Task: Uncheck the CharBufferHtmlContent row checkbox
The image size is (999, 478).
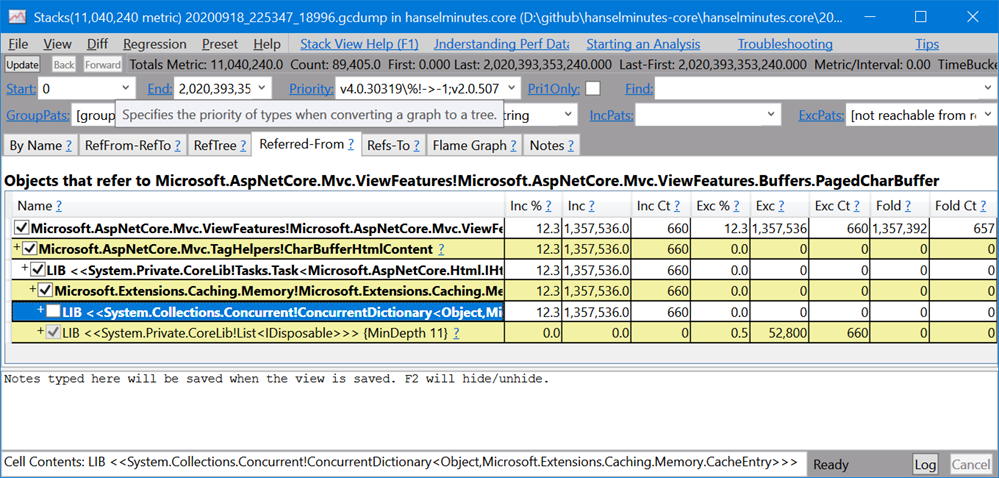Action: tap(29, 249)
